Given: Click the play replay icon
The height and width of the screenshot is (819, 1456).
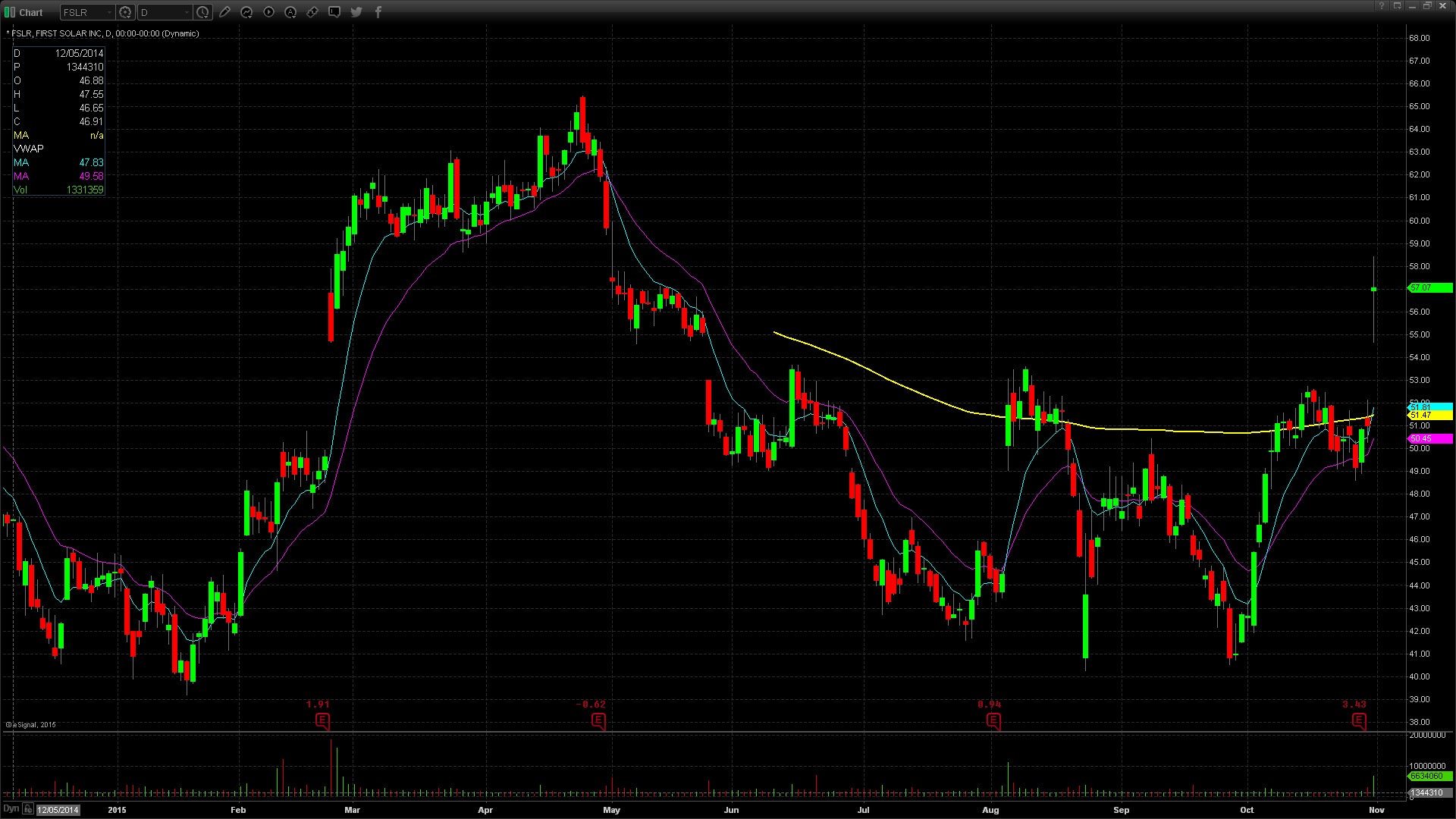Looking at the screenshot, I should click(268, 12).
